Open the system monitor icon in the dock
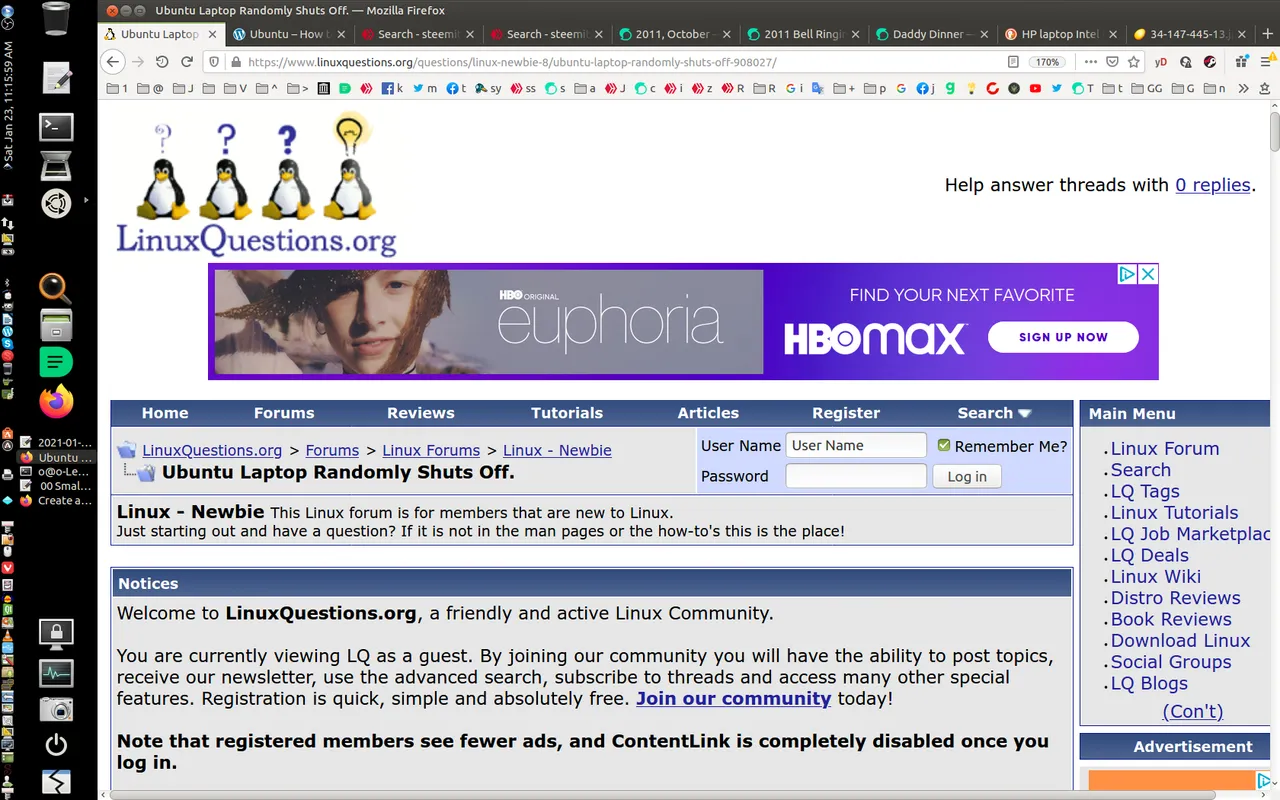 pyautogui.click(x=56, y=673)
